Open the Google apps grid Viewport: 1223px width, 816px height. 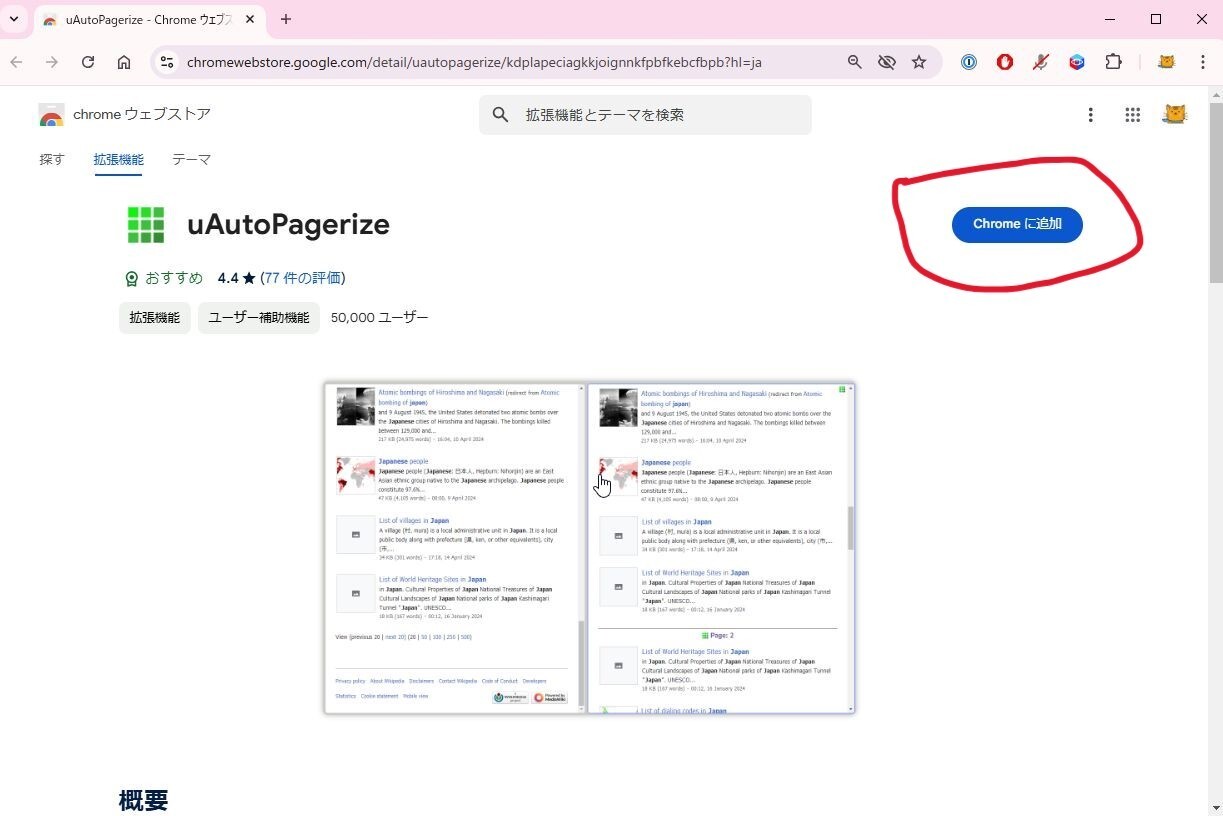[x=1133, y=115]
